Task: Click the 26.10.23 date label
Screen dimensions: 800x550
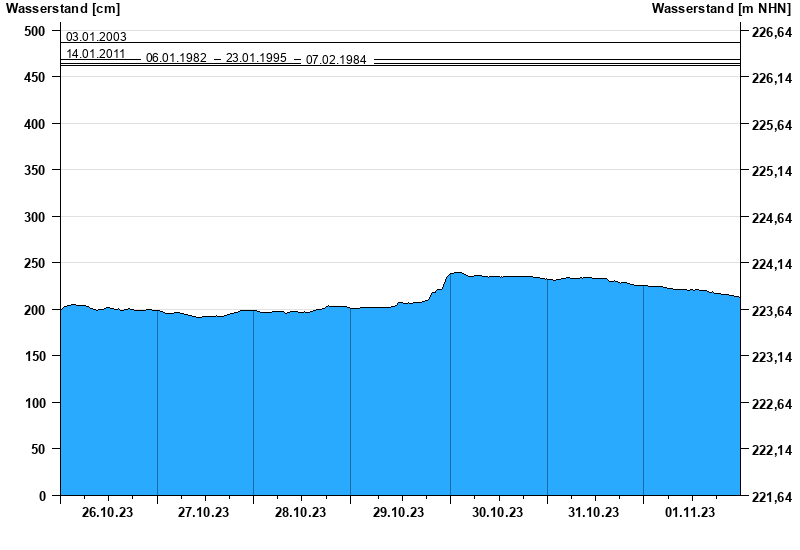Action: coord(108,512)
